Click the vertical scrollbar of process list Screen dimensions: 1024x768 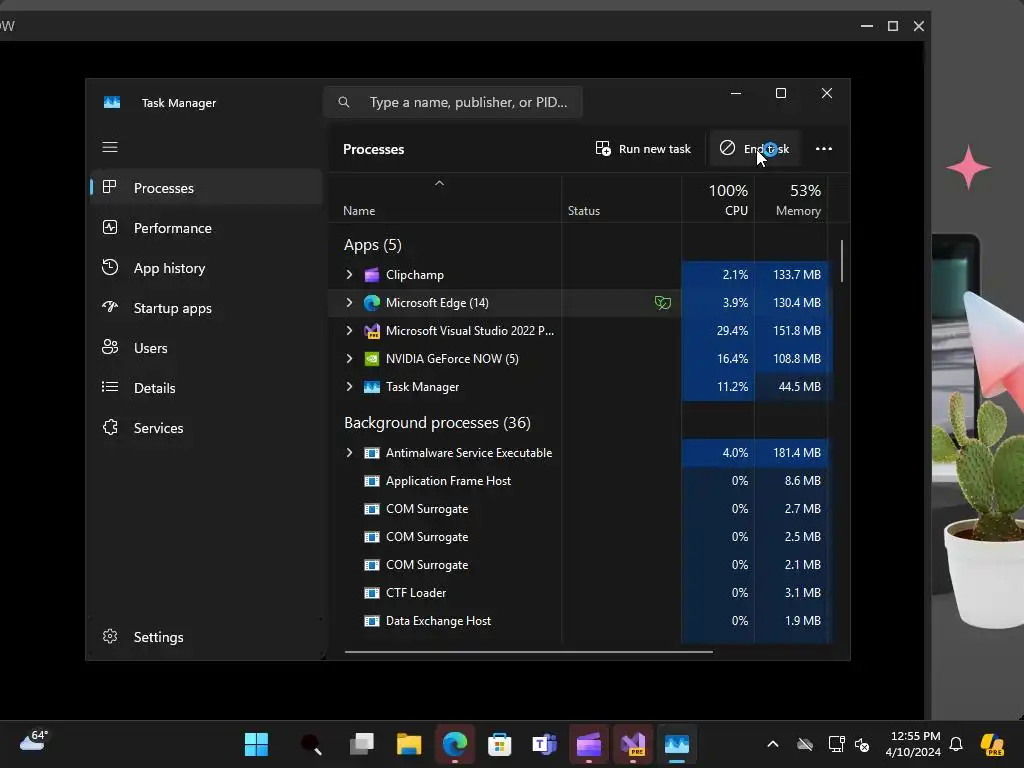[x=842, y=261]
